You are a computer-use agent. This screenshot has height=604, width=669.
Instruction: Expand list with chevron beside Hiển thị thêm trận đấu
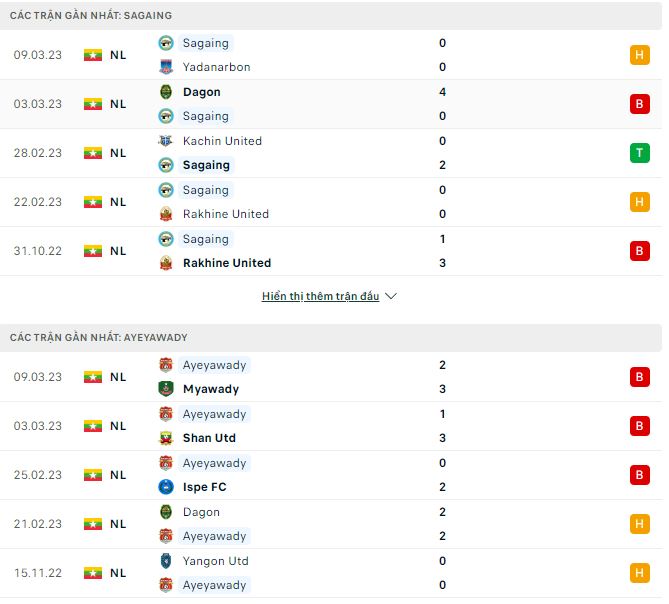391,297
